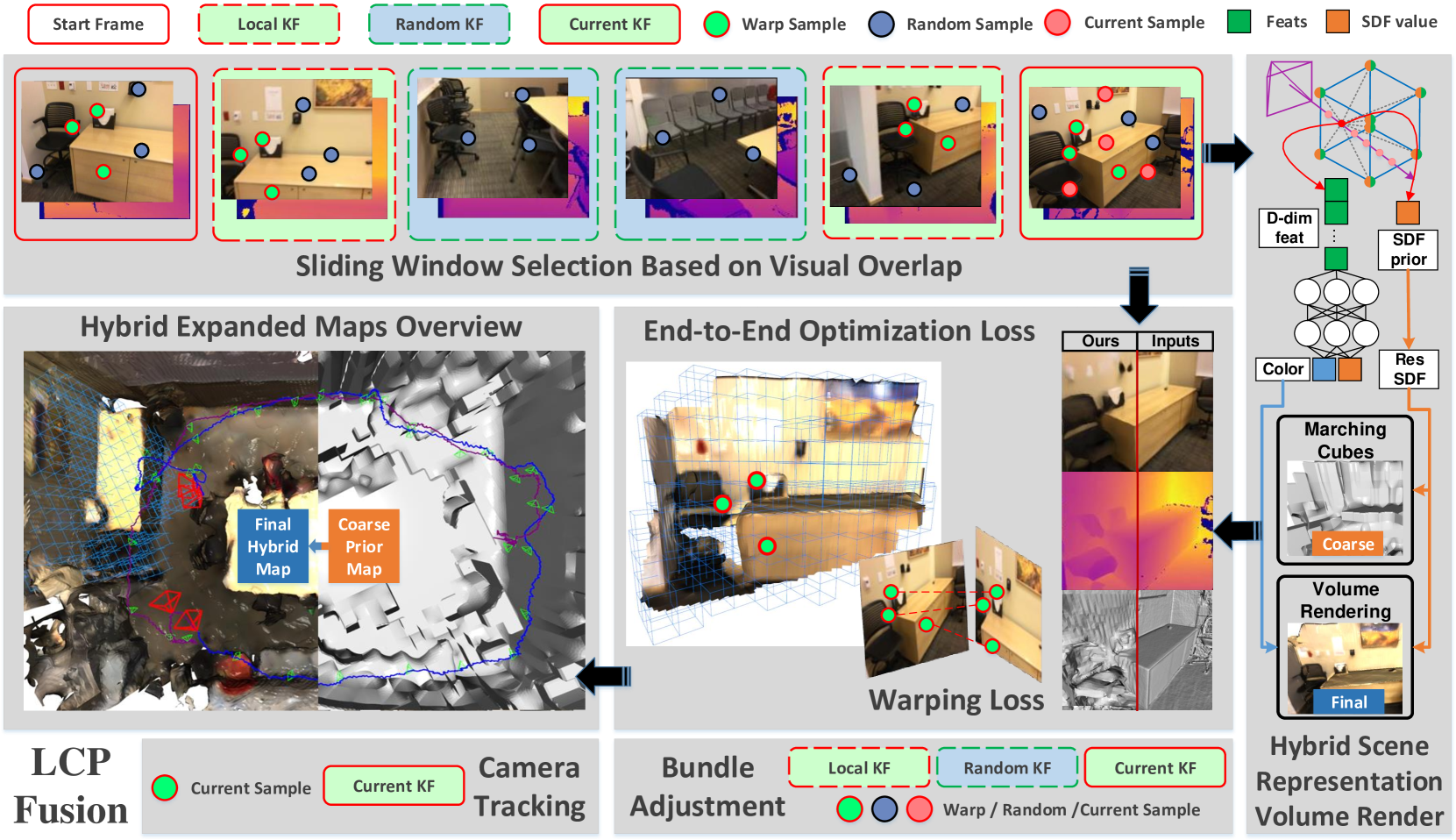Click the Current KF box in the Camera Tracking panel
Screen dimensions: 1456x840
click(x=394, y=786)
